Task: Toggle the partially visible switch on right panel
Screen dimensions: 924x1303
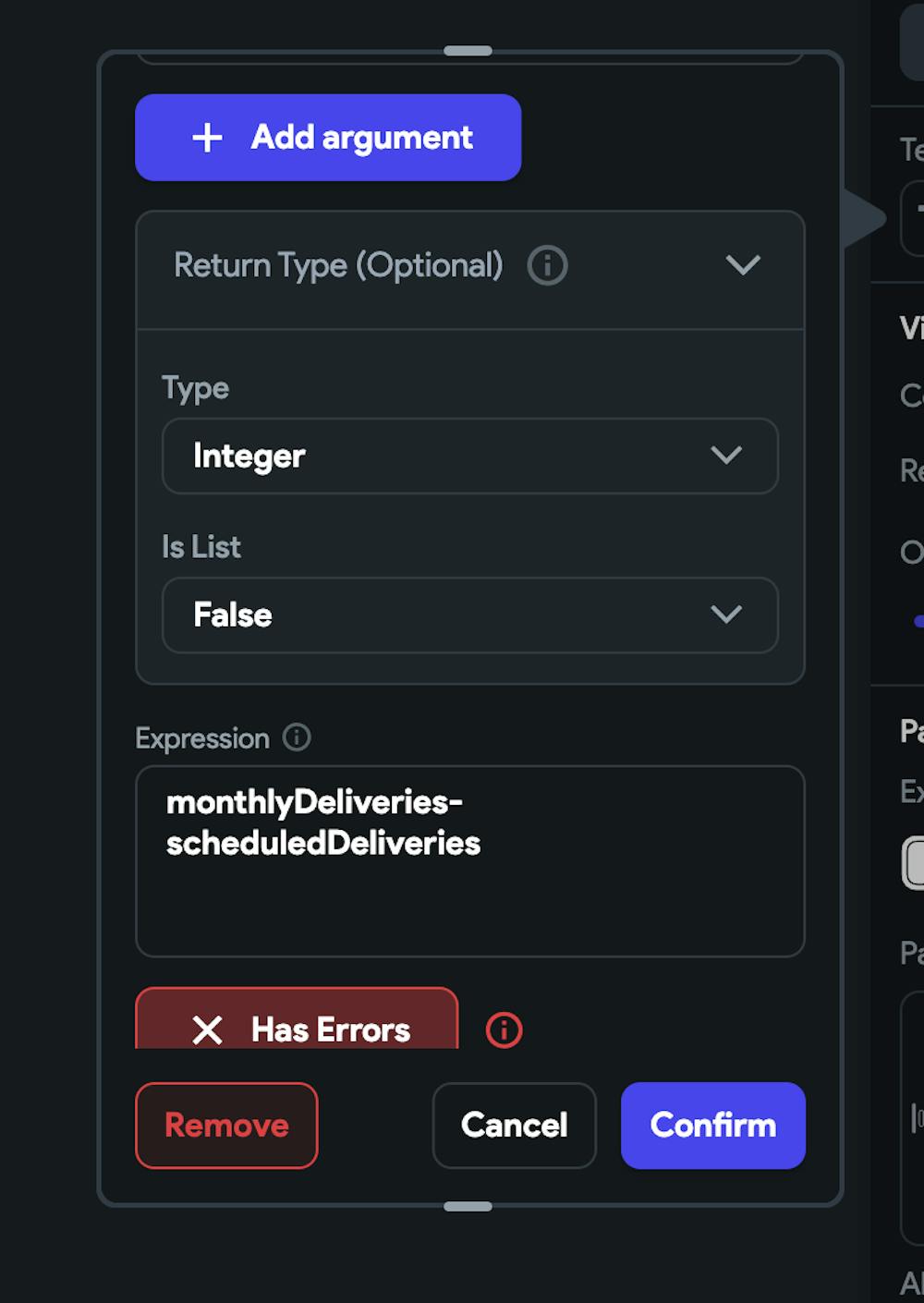Action: (914, 863)
